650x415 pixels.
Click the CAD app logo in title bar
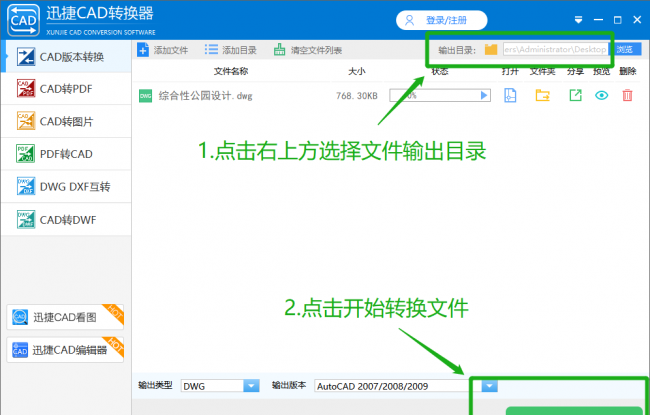tap(24, 20)
